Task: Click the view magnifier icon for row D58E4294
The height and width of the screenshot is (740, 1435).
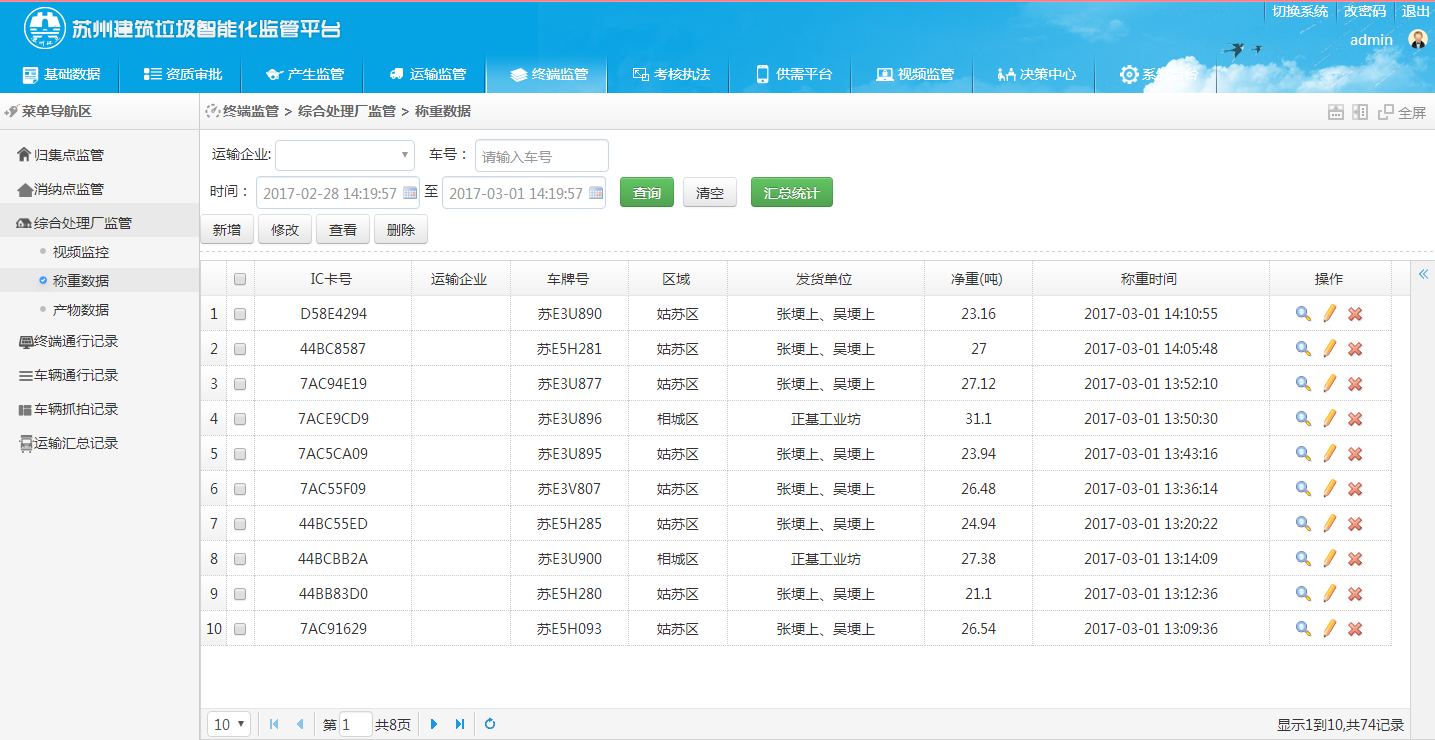Action: pos(1303,314)
